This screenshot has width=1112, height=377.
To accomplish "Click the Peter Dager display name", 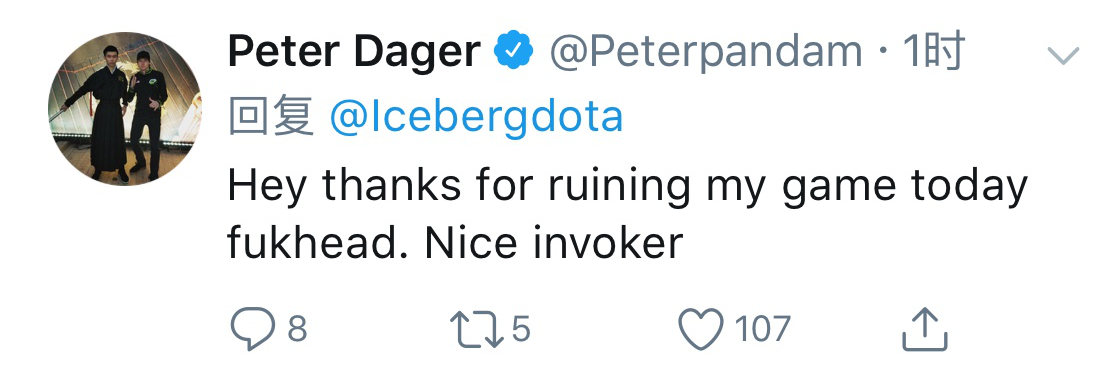I will [x=355, y=52].
